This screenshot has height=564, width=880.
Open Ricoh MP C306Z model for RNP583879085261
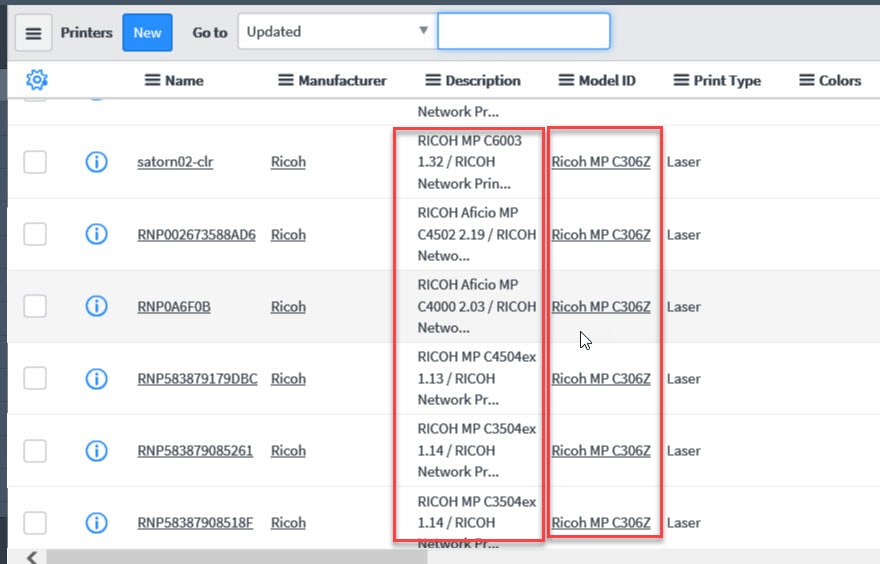[x=601, y=451]
